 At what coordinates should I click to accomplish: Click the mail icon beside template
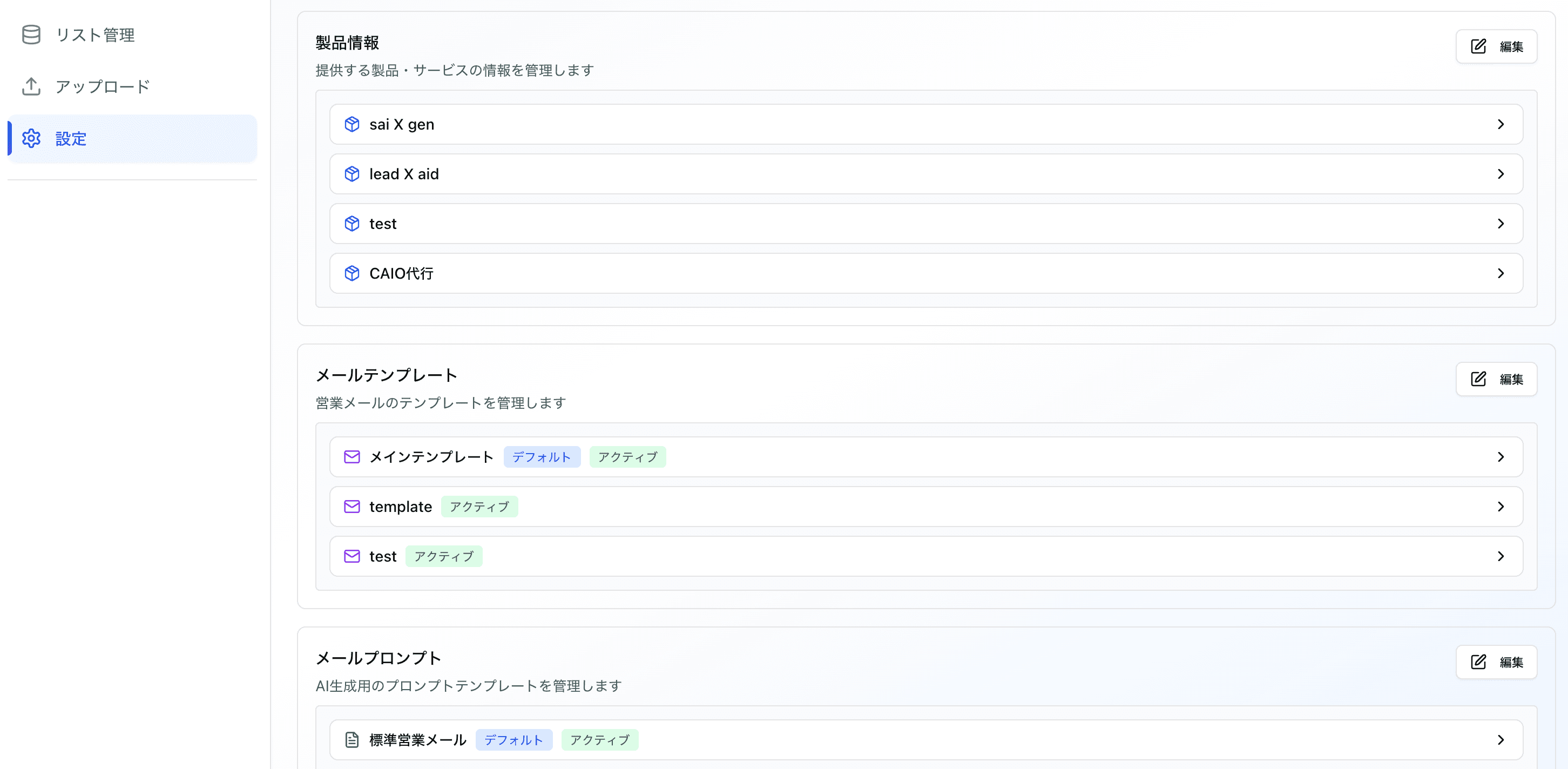353,506
